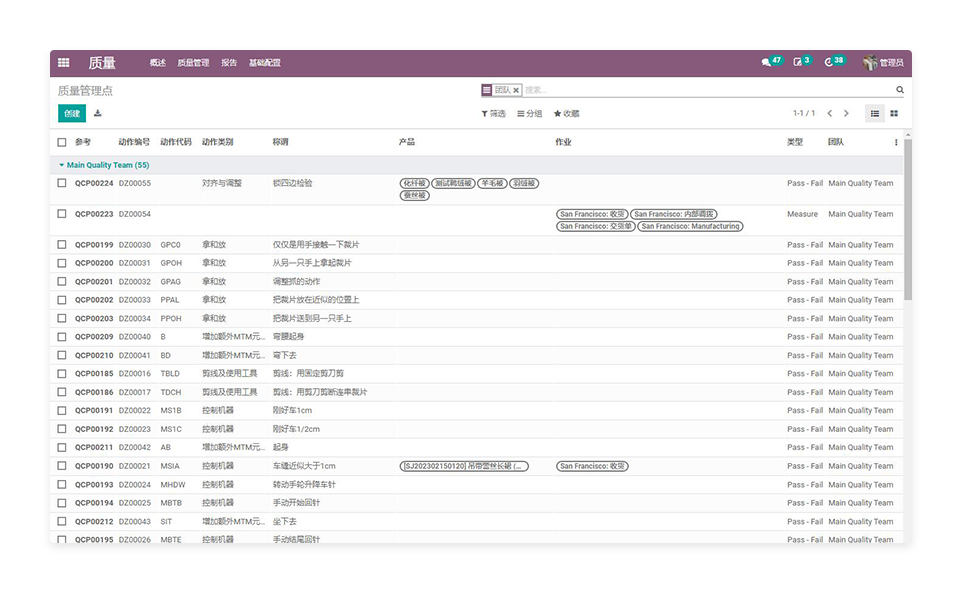Switch to list view icon
Screen dimensions: 962x593
[x=874, y=114]
